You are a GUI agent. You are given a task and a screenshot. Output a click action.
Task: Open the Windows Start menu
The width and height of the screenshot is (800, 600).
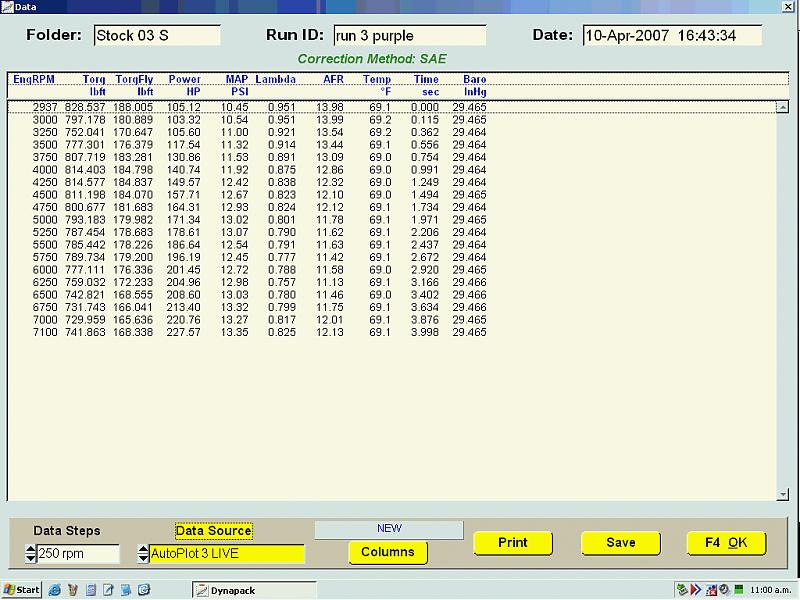(21, 590)
